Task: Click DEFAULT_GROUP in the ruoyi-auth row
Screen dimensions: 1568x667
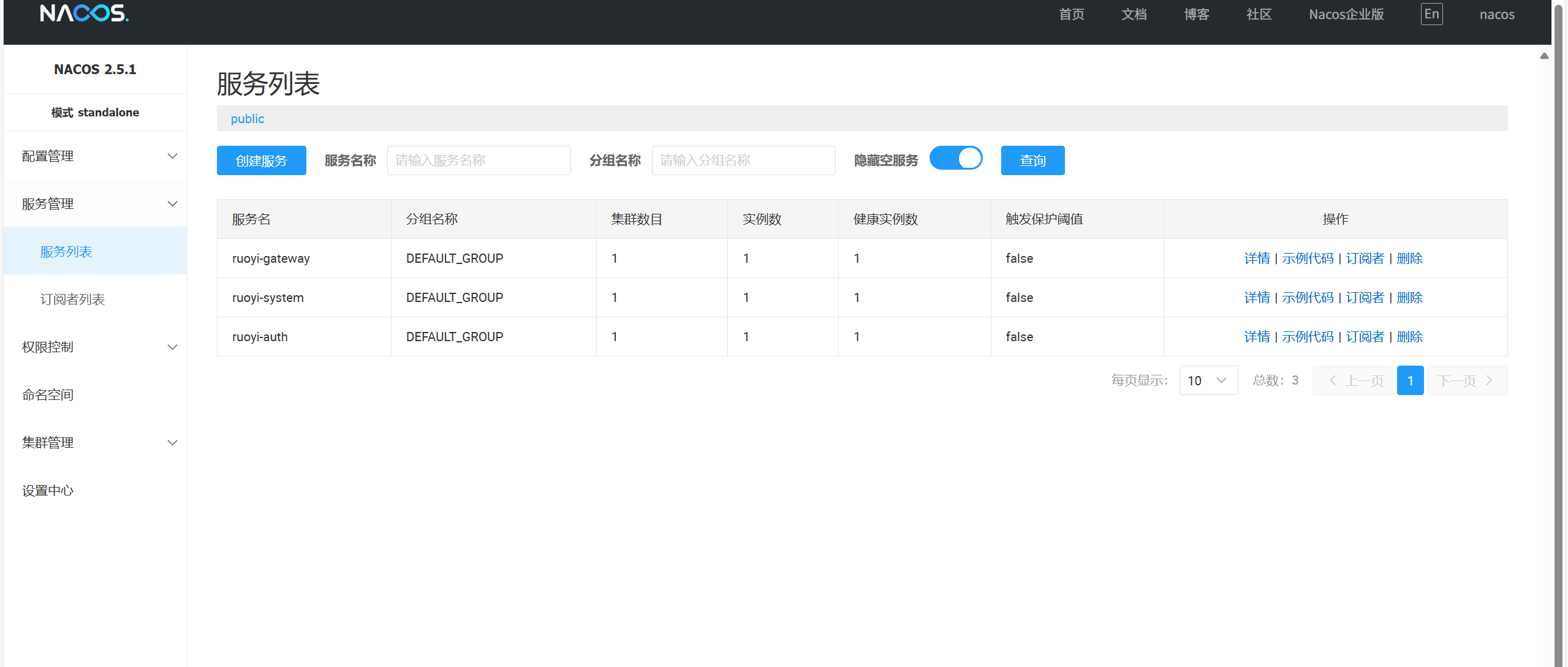Action: tap(455, 337)
